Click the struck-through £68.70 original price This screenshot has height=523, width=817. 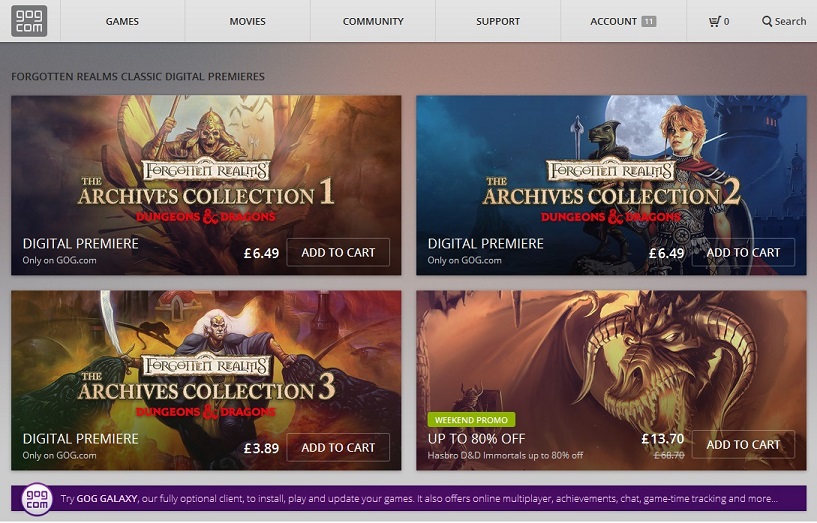click(x=669, y=455)
